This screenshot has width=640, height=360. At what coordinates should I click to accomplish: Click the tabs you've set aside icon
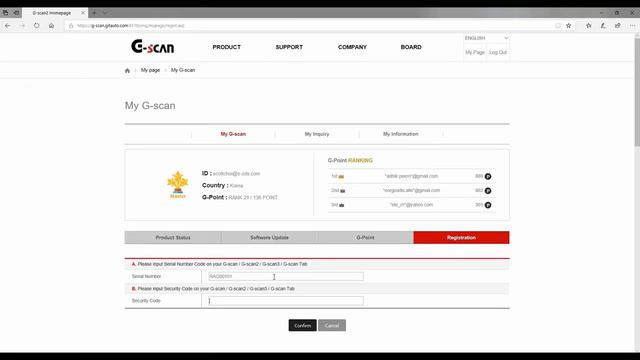coord(5,13)
